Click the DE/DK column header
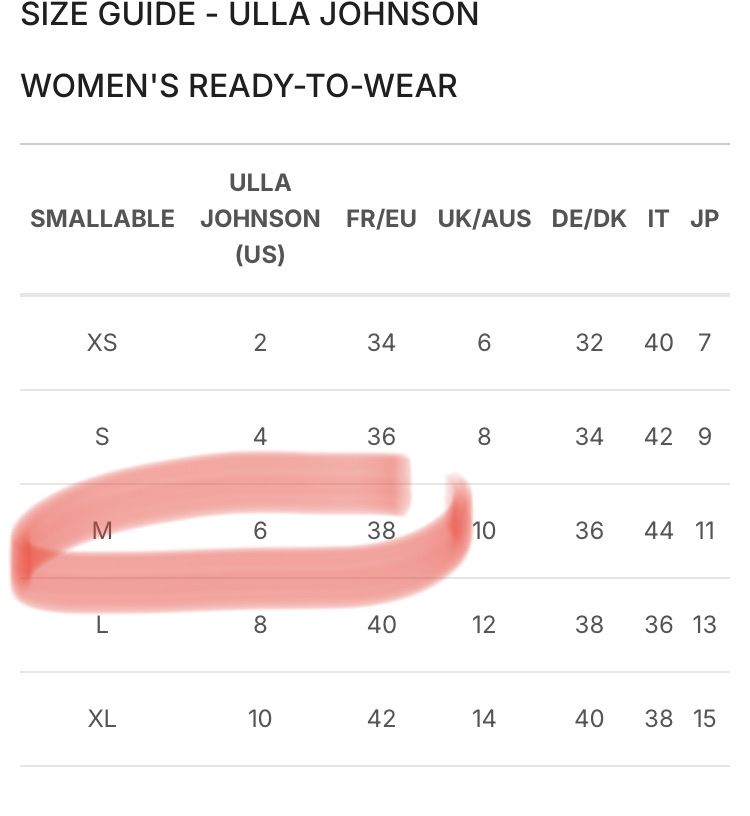Viewport: 750px width, 816px height. [589, 219]
